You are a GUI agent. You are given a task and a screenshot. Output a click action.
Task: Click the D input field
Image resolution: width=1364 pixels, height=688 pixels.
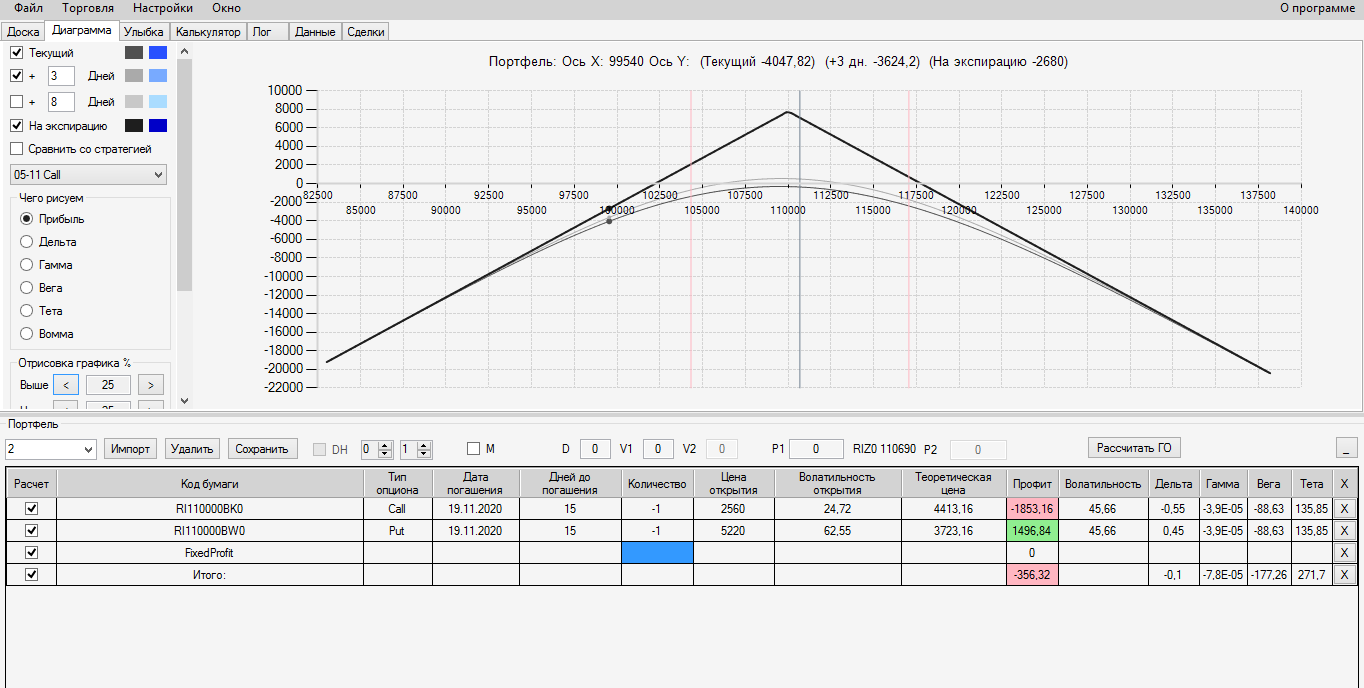[x=595, y=449]
